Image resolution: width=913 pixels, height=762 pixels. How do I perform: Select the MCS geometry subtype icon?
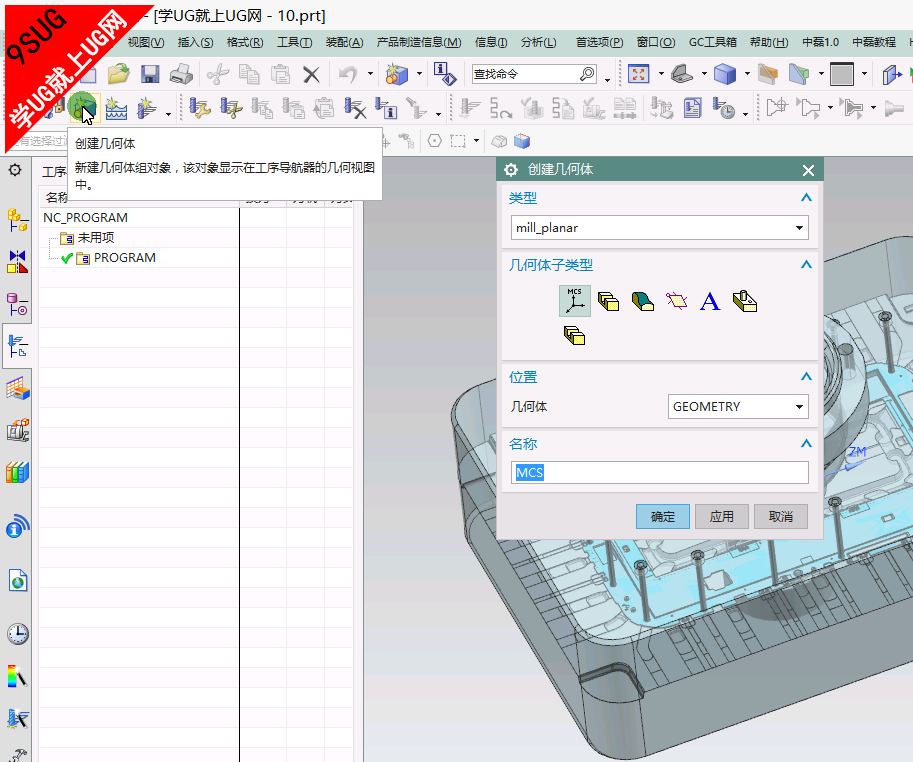tap(575, 301)
